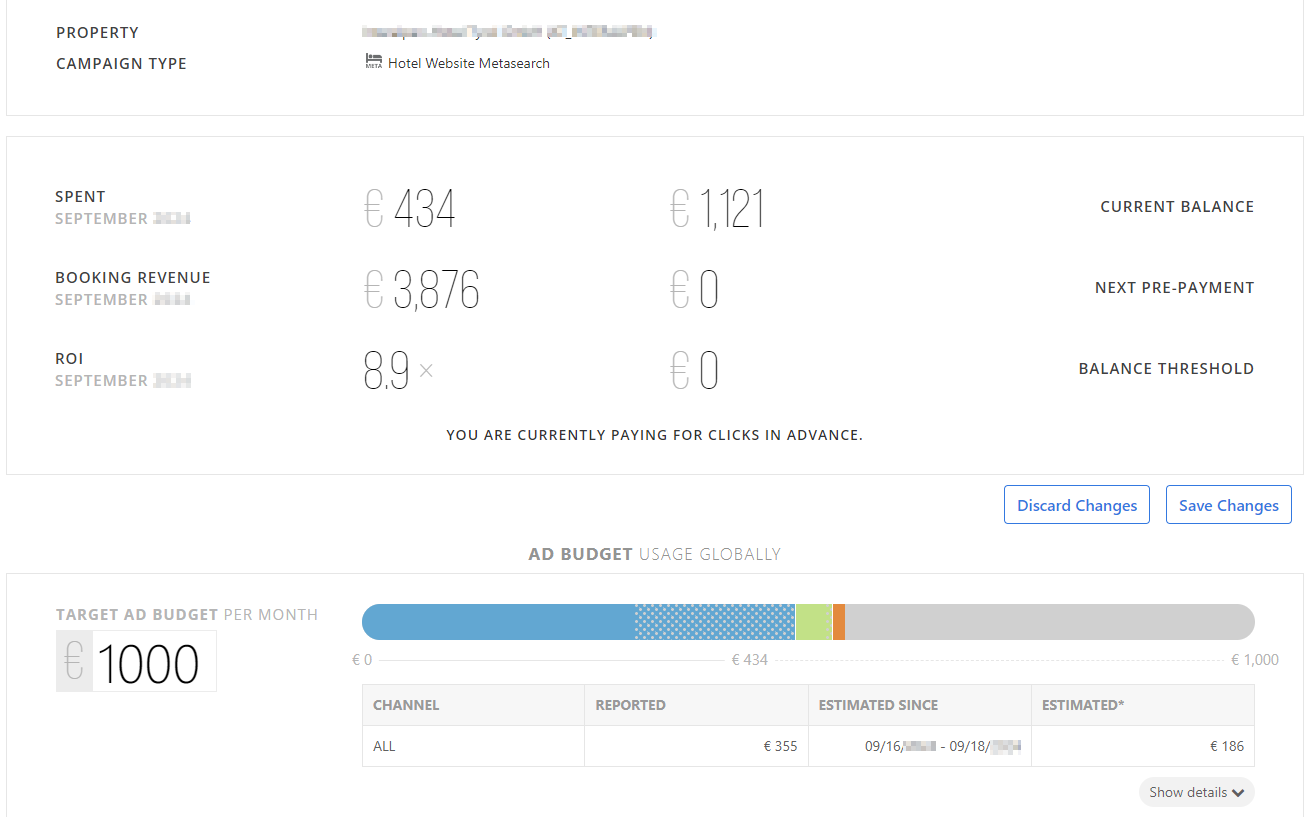Click the euro symbol beside the budget input
Viewport: 1307px width, 817px height.
[74, 661]
